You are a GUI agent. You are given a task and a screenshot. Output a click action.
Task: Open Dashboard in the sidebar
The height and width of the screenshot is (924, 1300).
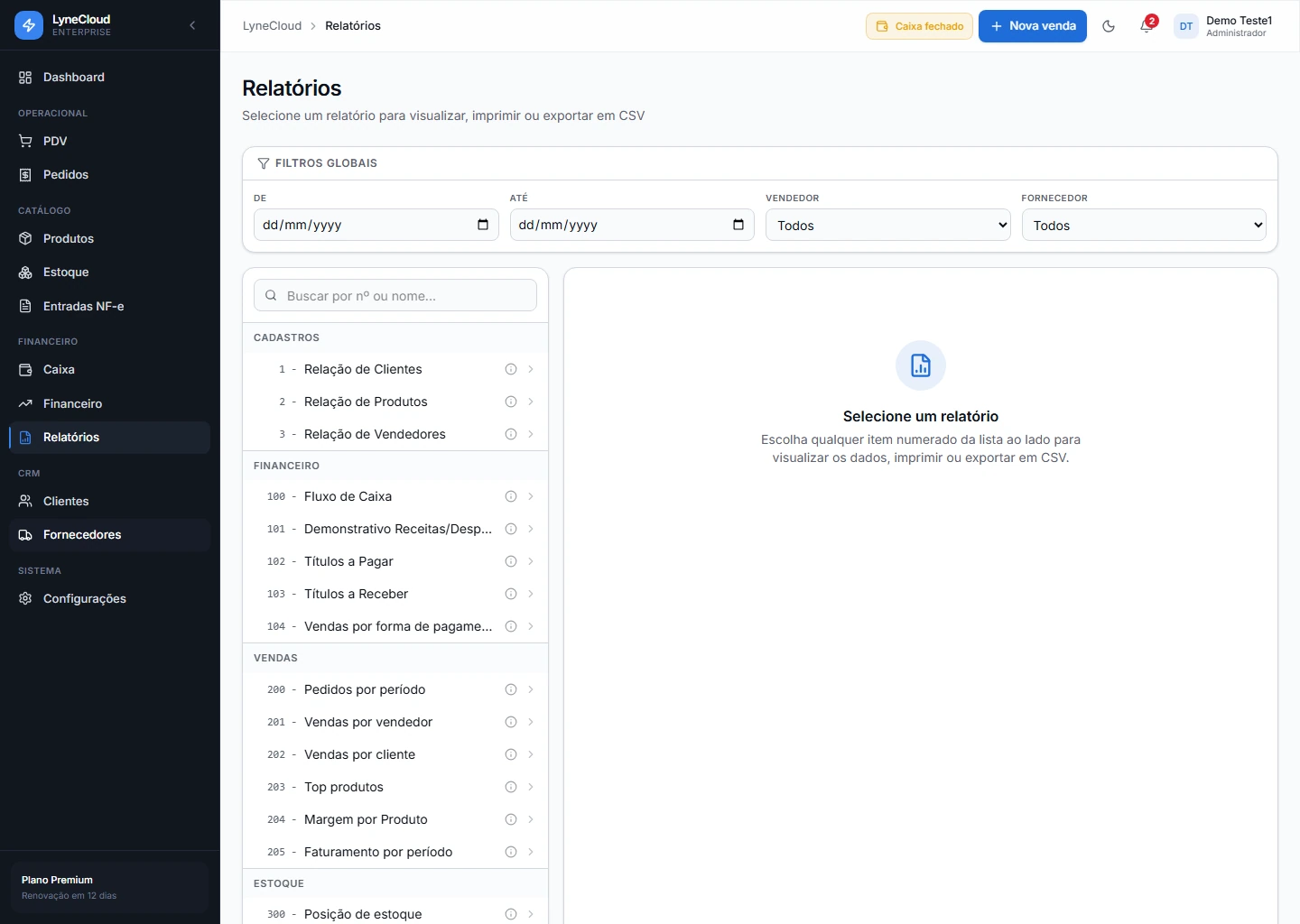110,78
